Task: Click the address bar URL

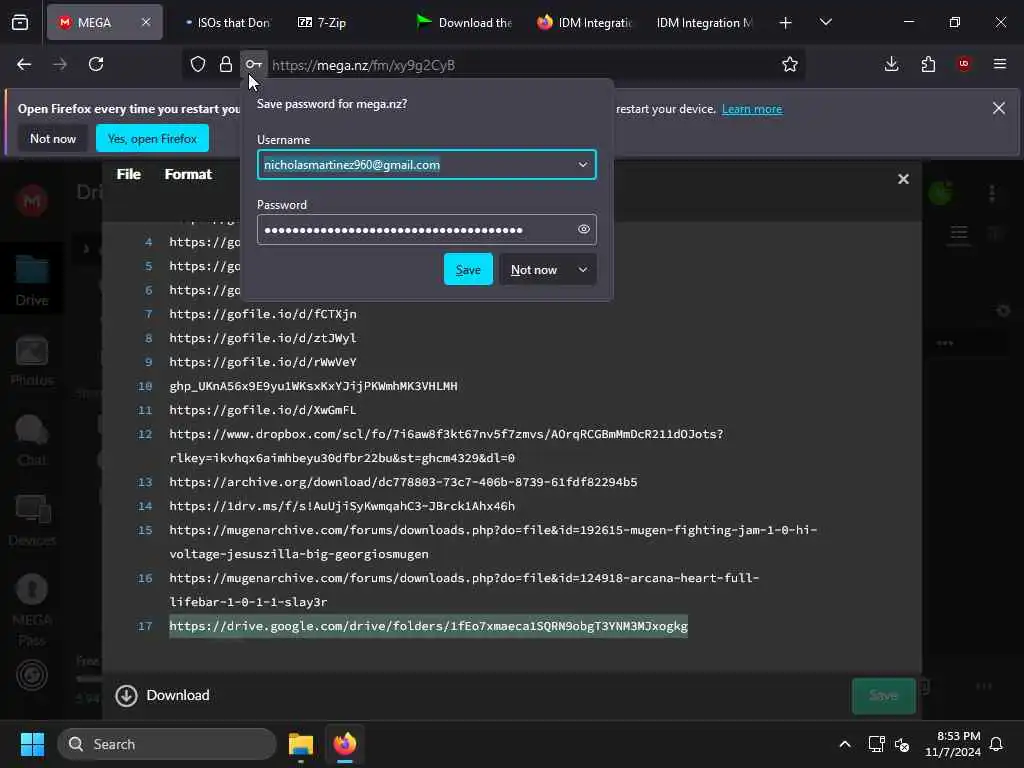Action: (x=363, y=65)
